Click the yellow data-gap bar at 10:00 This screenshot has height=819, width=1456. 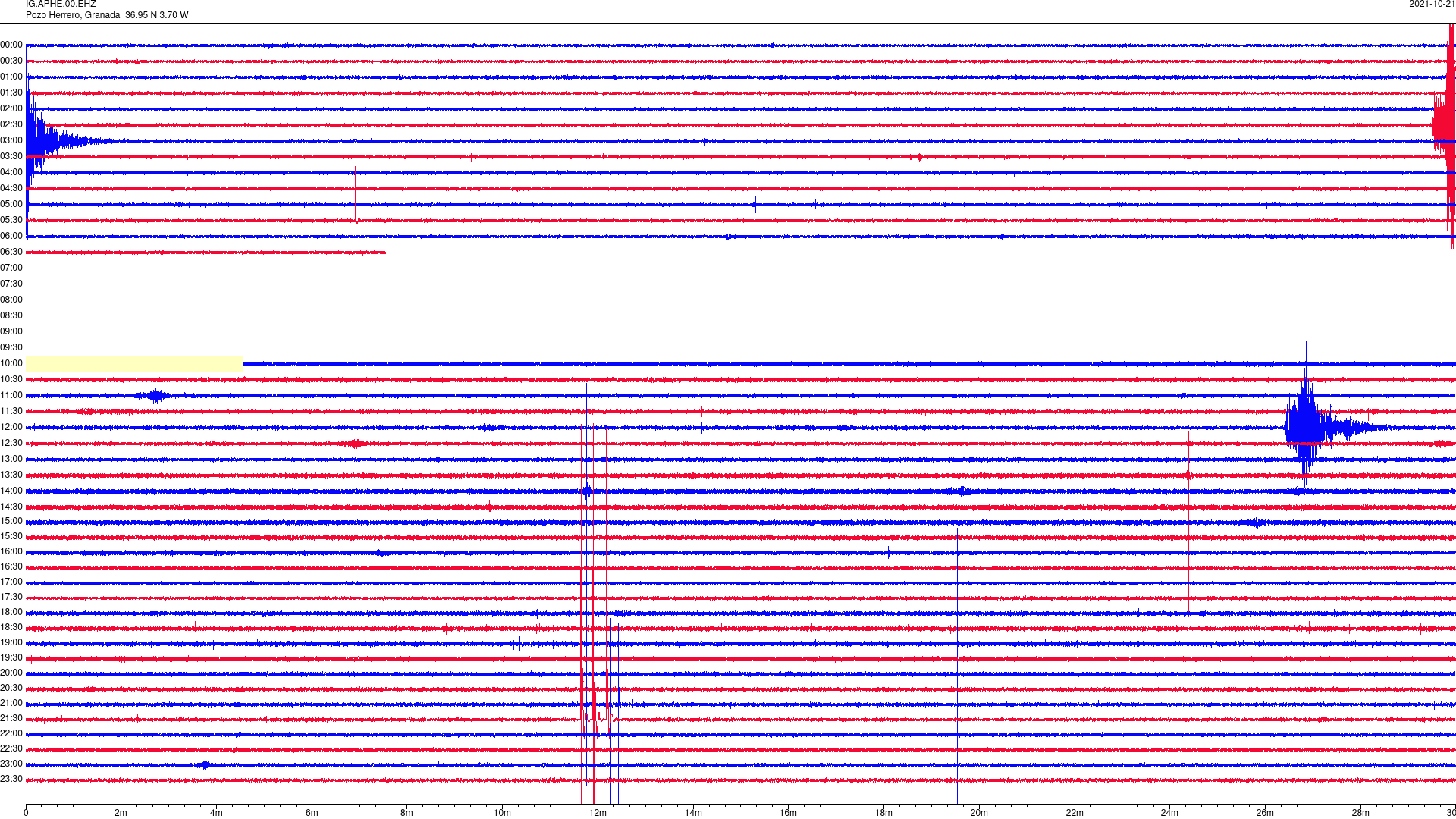pyautogui.click(x=135, y=364)
